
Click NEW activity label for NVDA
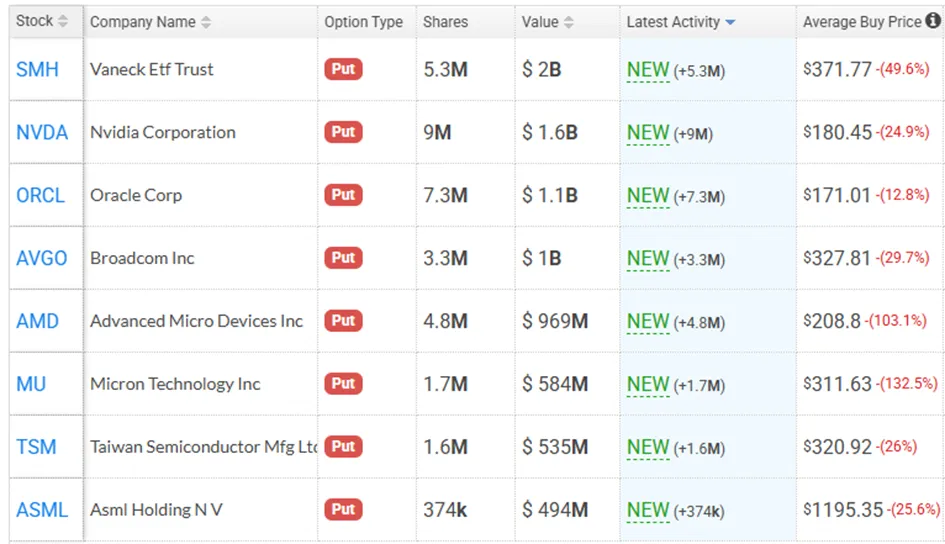click(648, 133)
